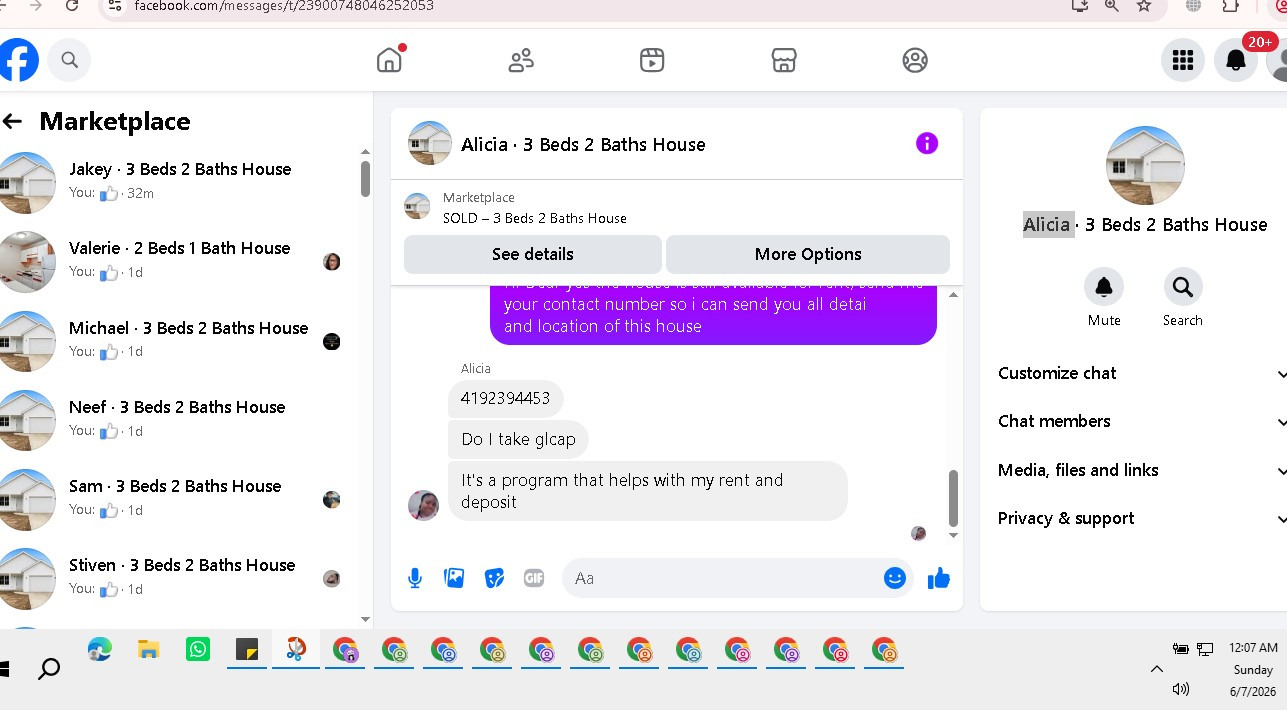Open Windows search on the taskbar
The width and height of the screenshot is (1287, 710).
[x=48, y=669]
